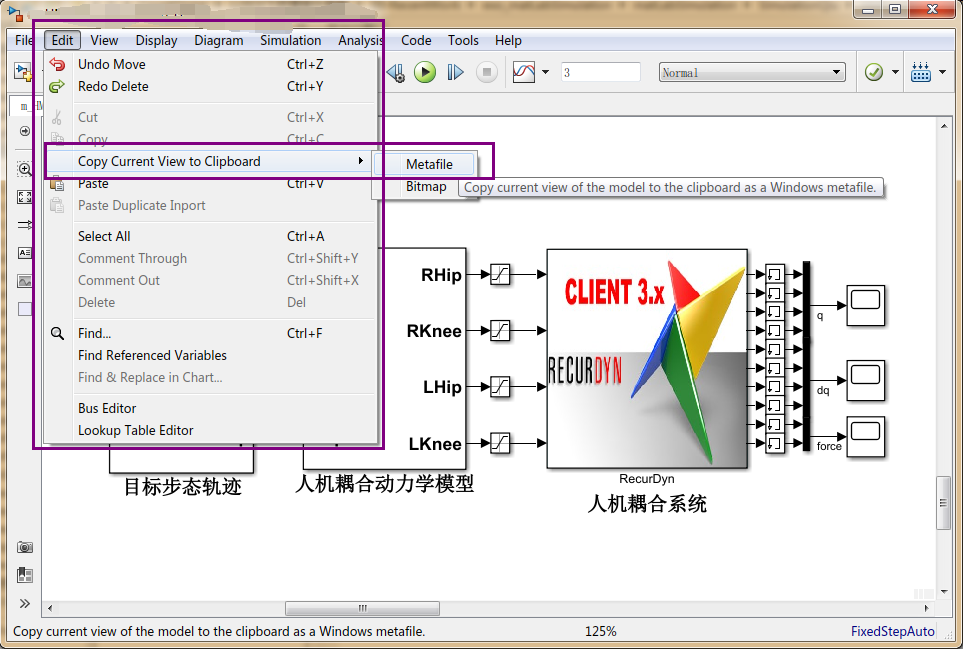
Task: Click the 125% zoom status text
Action: (600, 631)
